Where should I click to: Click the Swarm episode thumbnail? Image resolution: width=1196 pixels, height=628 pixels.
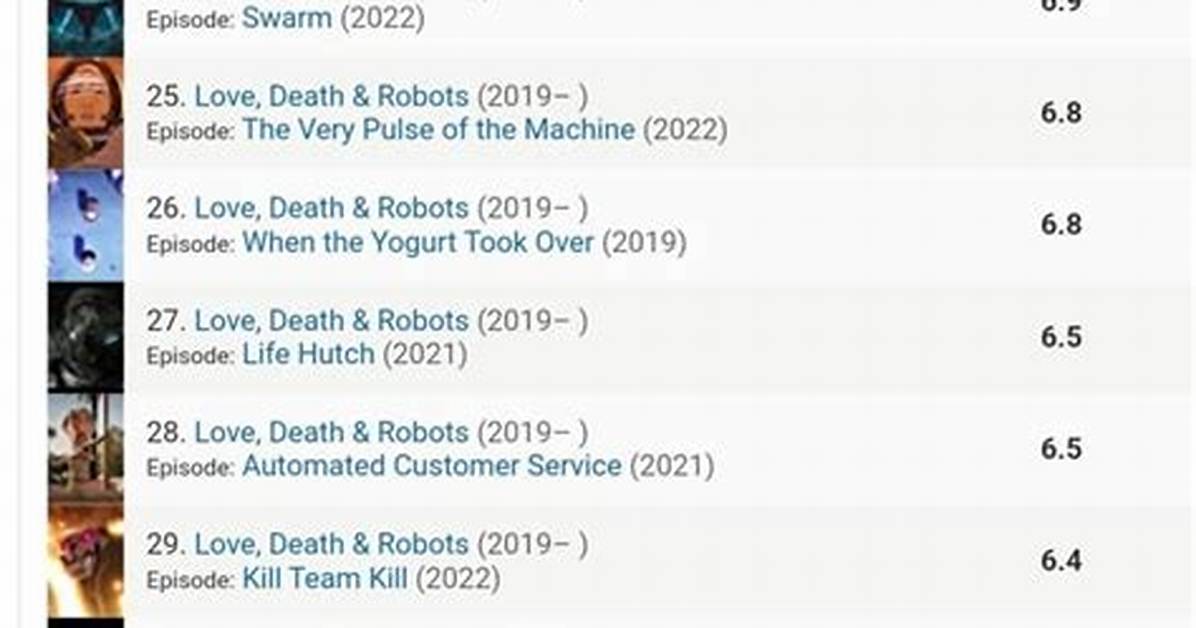[85, 27]
